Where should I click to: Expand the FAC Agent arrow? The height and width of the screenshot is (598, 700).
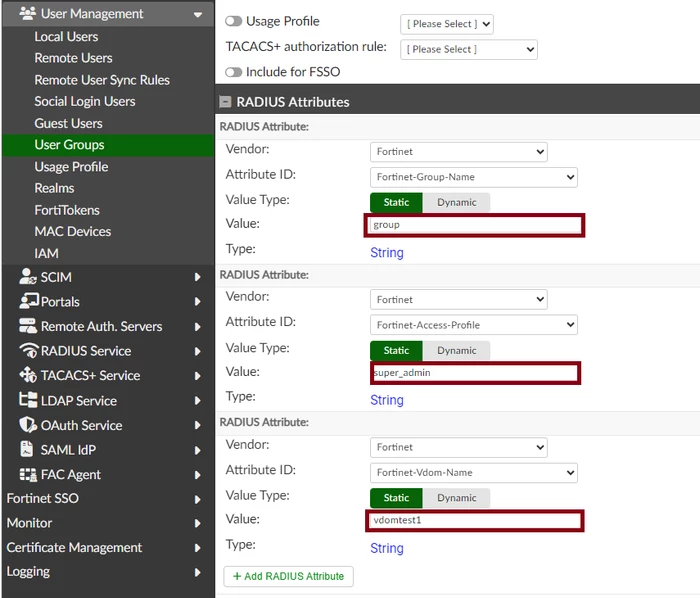point(197,475)
